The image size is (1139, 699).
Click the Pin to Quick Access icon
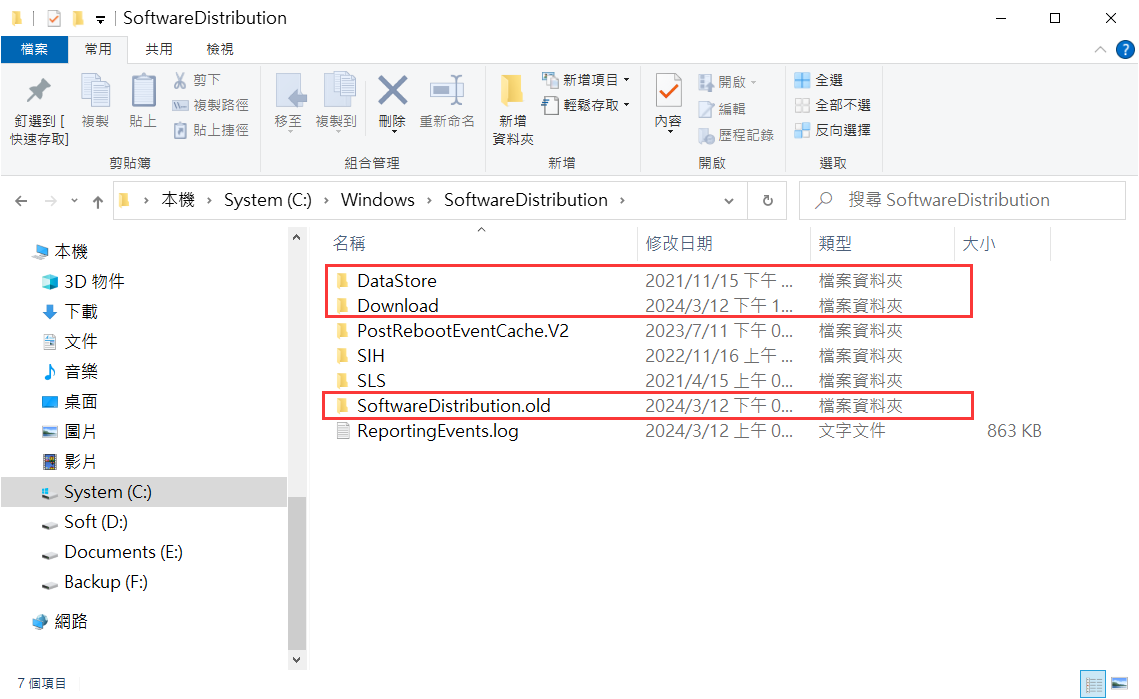point(38,92)
